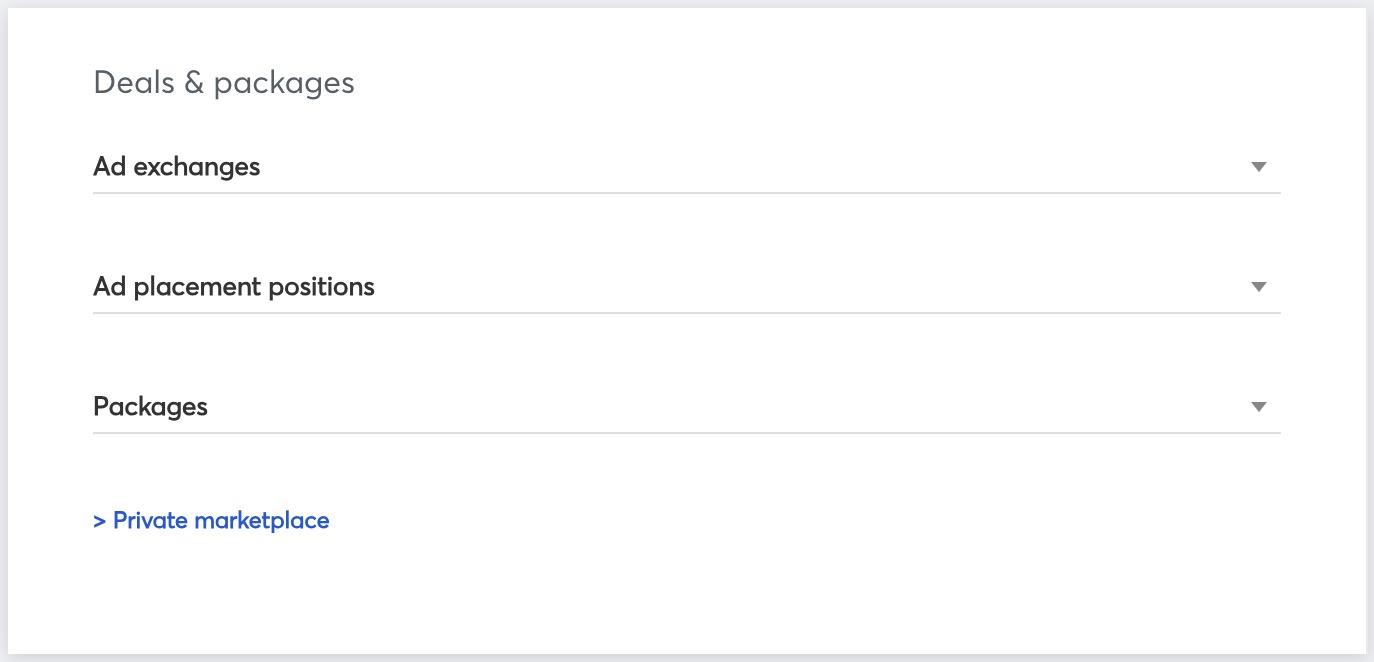Reveal the Private marketplace deal settings

(211, 521)
